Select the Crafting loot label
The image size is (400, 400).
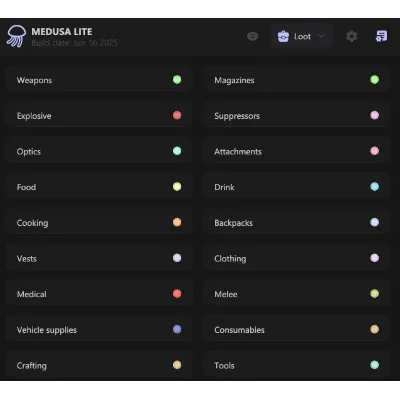pos(32,366)
